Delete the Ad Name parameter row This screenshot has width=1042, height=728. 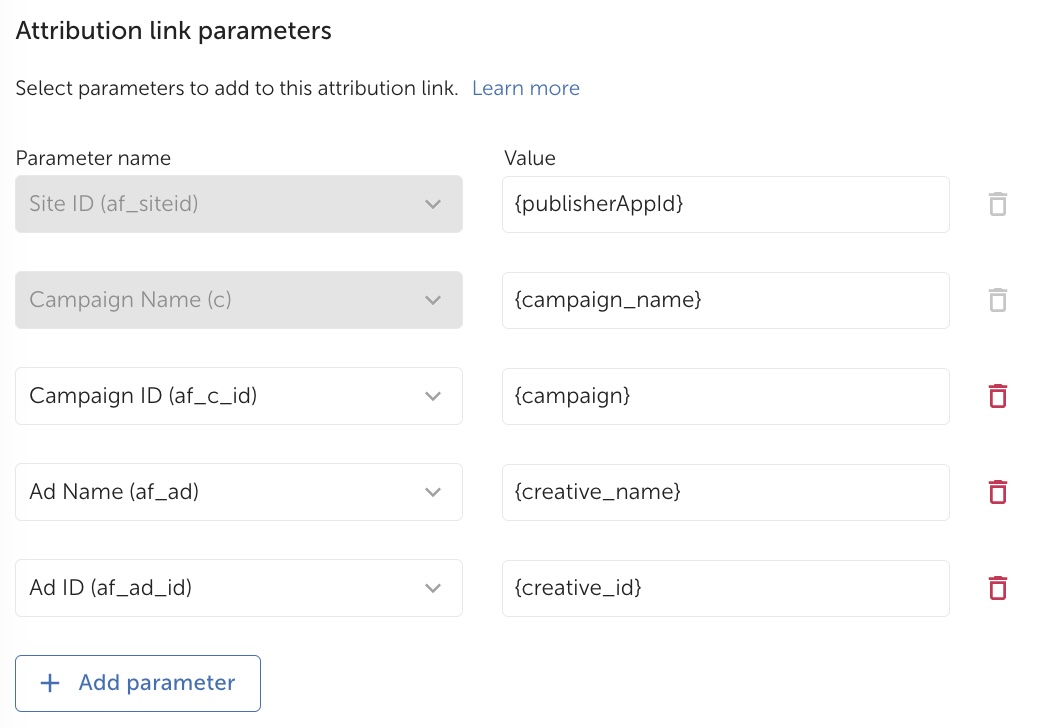click(997, 492)
